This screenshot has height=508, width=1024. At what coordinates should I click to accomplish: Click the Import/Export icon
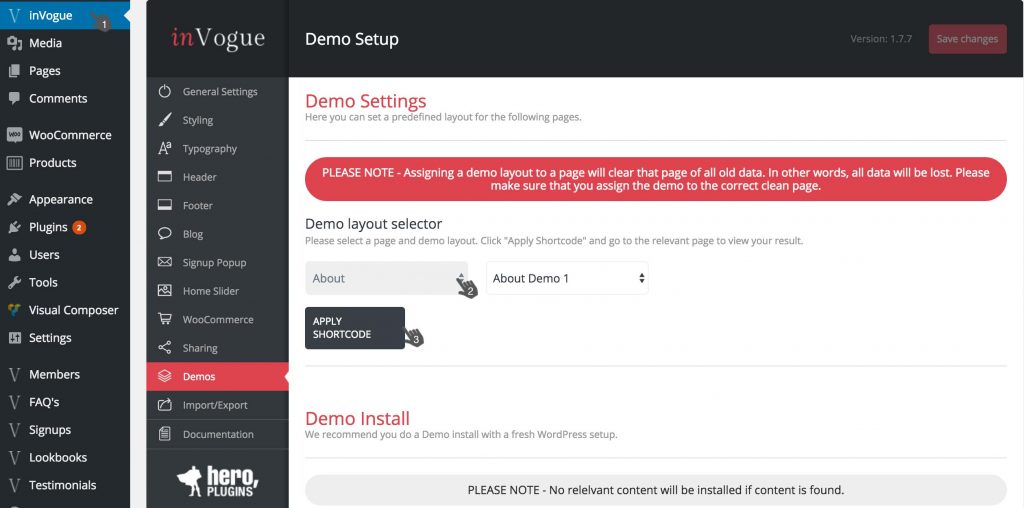[x=165, y=405]
